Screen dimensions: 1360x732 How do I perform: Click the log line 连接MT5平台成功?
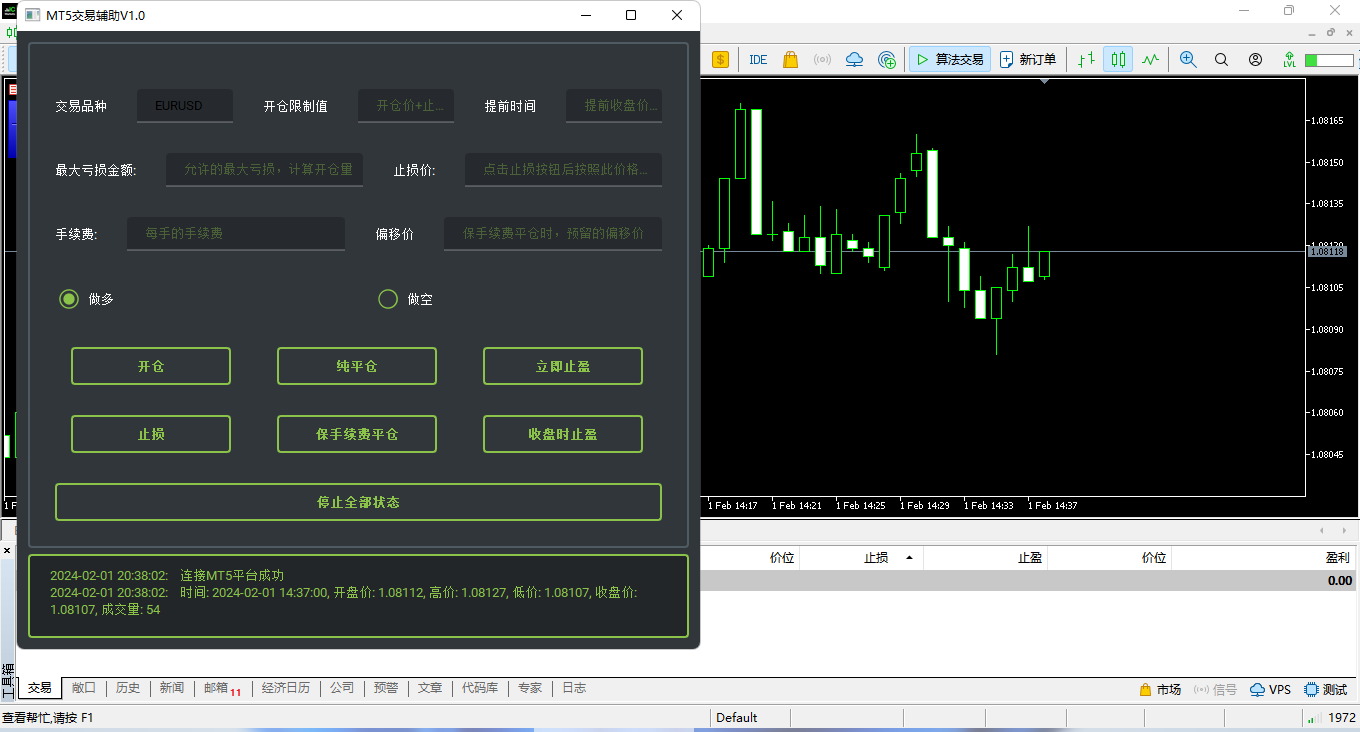232,576
